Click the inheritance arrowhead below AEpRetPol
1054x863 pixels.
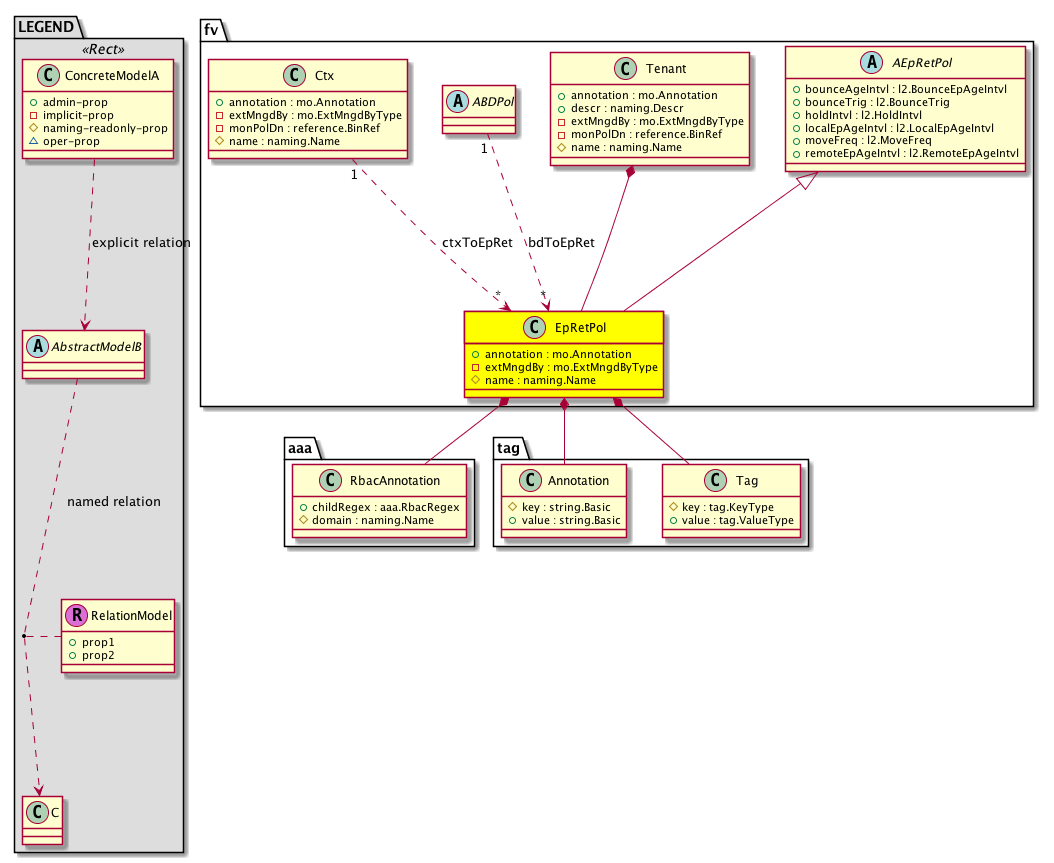[808, 182]
